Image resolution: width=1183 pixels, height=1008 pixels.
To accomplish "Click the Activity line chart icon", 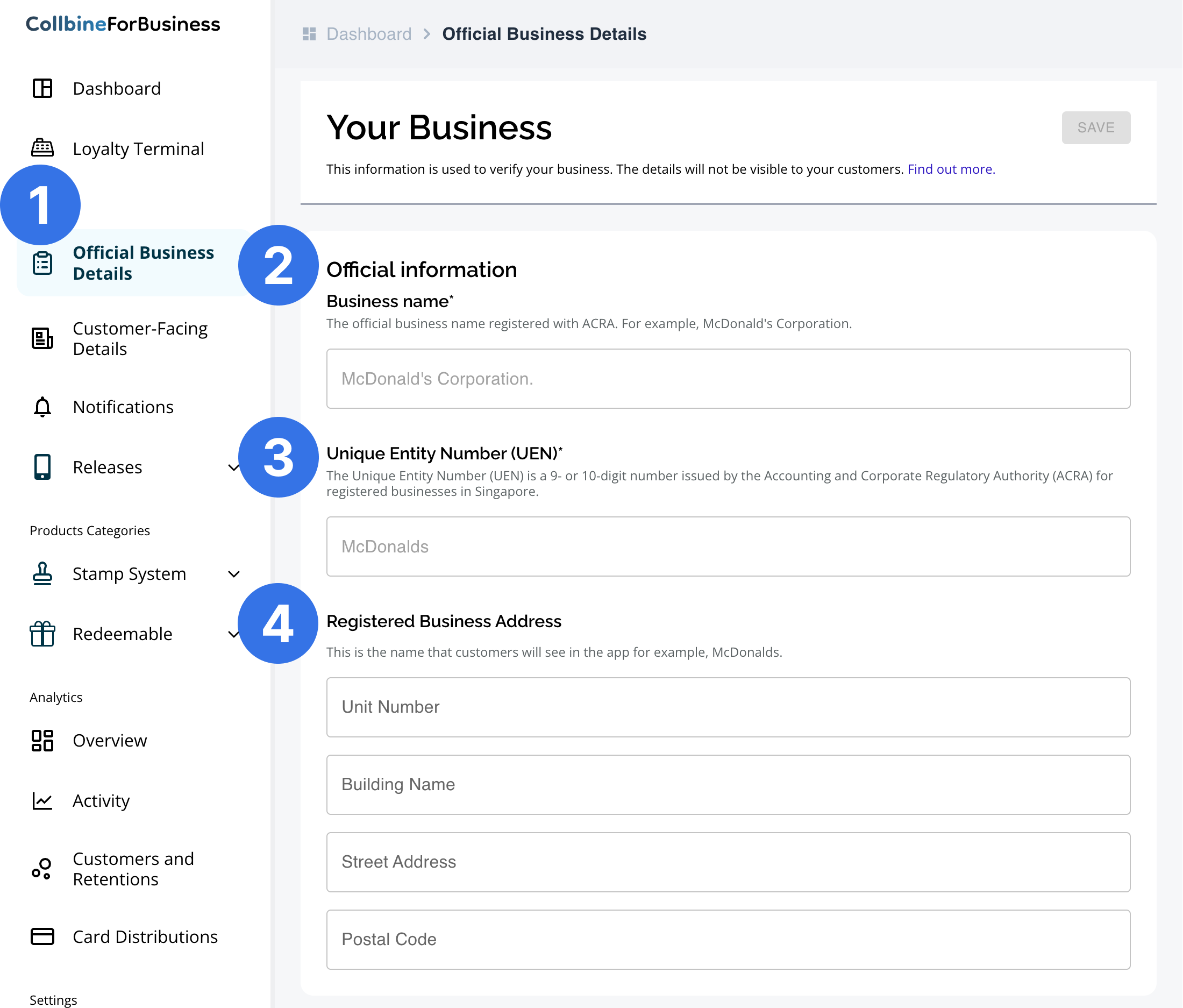I will pyautogui.click(x=42, y=800).
